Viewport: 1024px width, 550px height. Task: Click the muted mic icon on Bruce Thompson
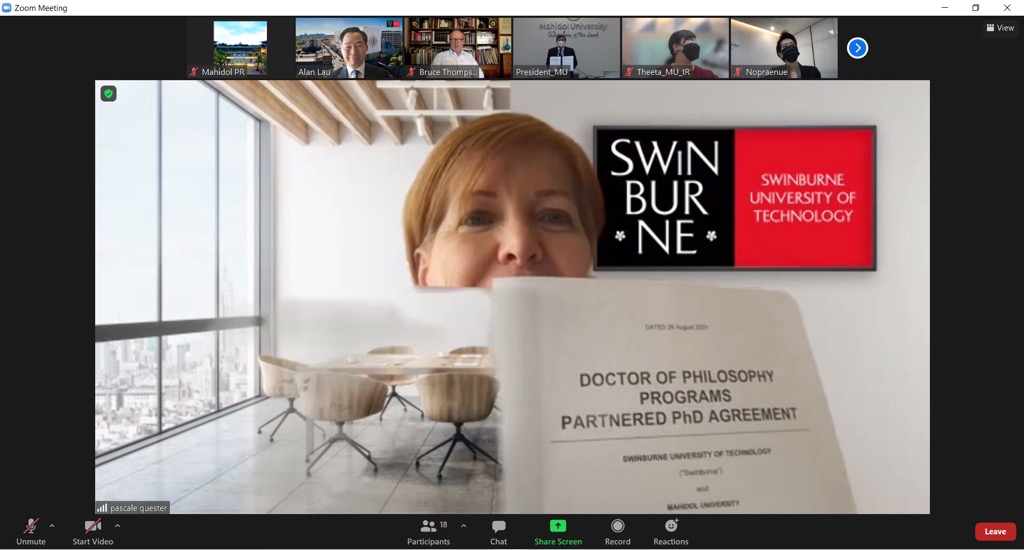(411, 72)
